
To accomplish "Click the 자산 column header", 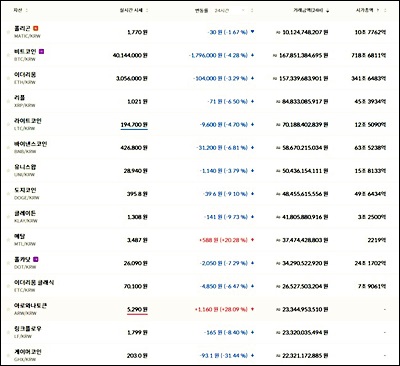I will pos(18,11).
